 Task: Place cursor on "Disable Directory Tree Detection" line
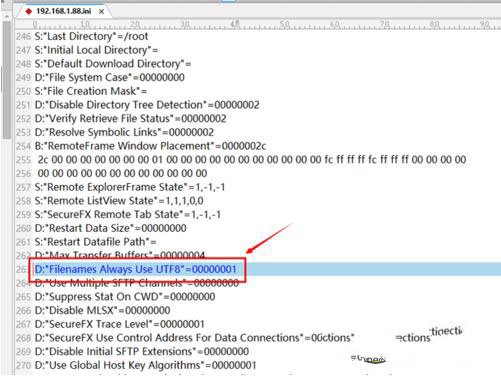(x=147, y=105)
